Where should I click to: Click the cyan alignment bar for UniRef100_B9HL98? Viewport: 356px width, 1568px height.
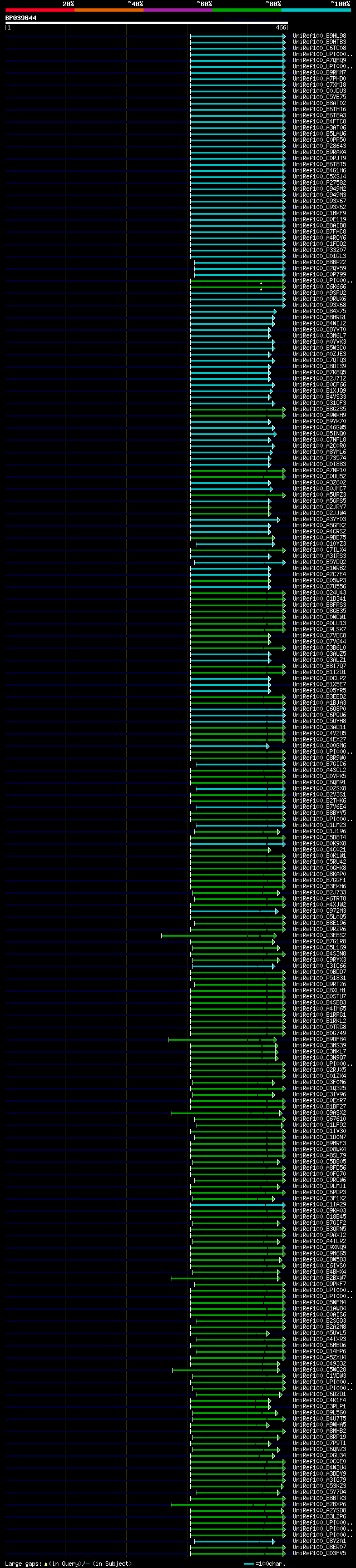[238, 36]
